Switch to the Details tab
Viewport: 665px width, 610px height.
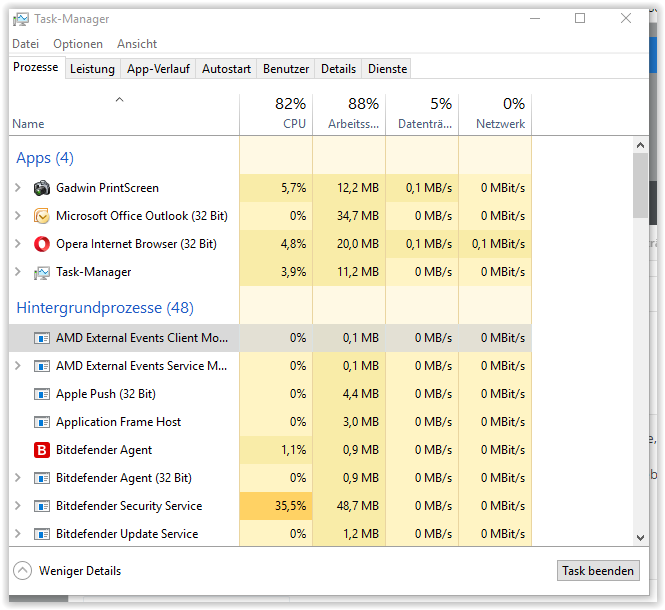(338, 69)
